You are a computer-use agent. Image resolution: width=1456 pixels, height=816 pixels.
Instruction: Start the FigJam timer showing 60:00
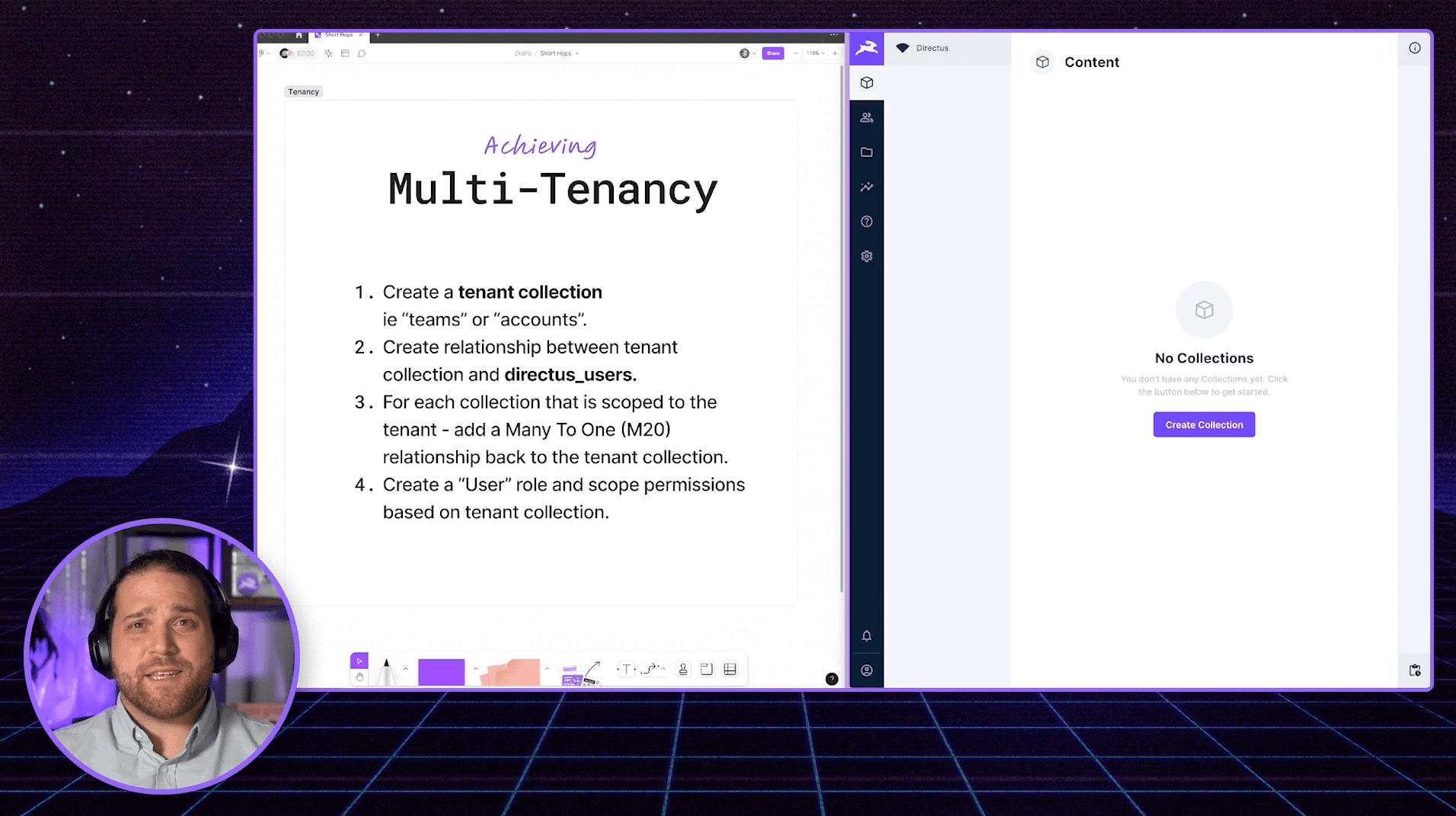point(298,53)
